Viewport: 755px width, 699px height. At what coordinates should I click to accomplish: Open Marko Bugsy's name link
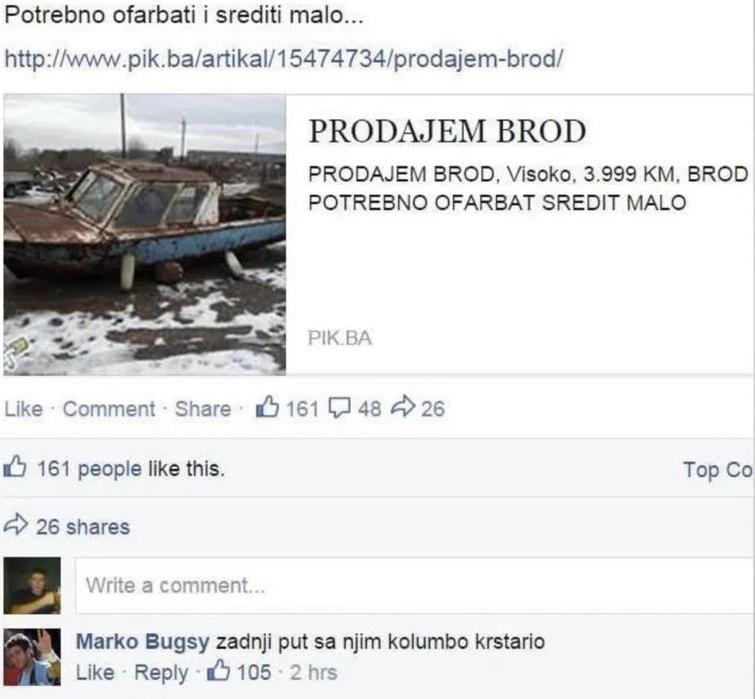tap(143, 641)
